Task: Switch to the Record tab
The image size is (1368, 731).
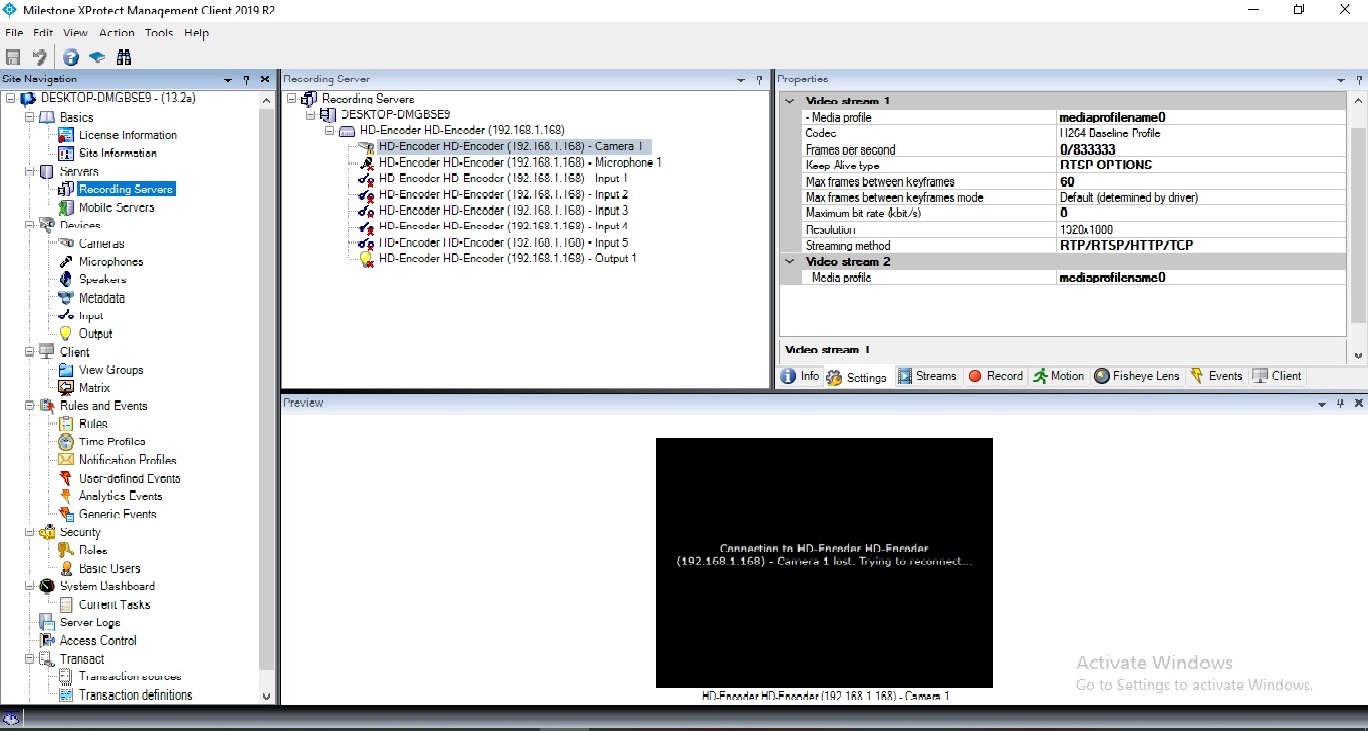Action: pyautogui.click(x=995, y=376)
